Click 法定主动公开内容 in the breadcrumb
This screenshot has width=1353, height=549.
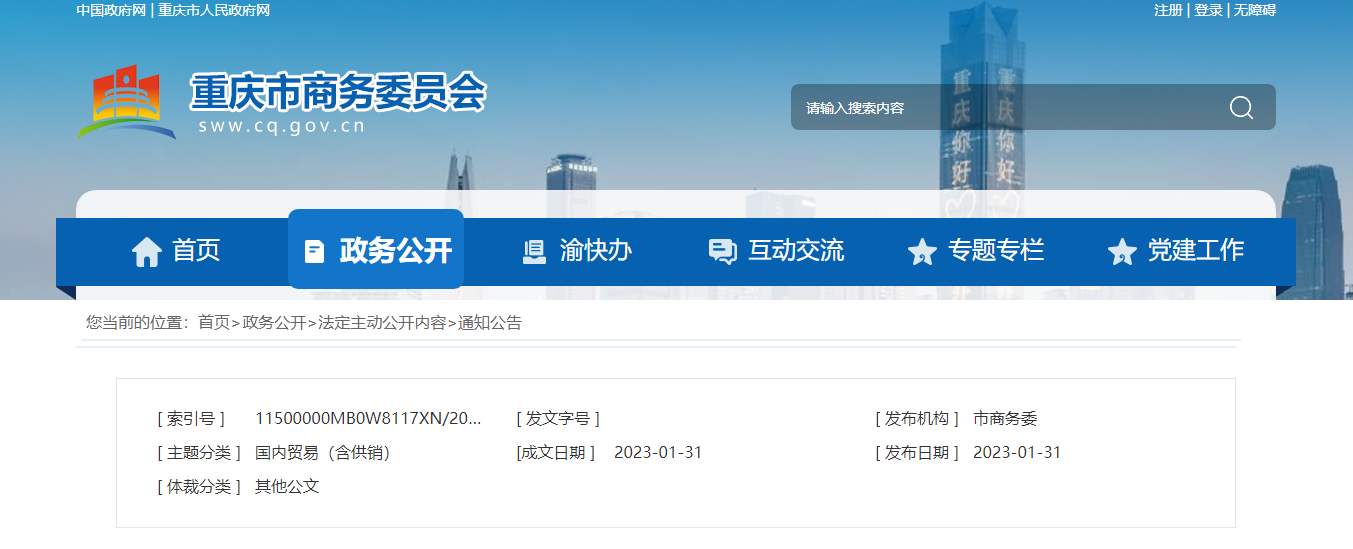pos(382,323)
